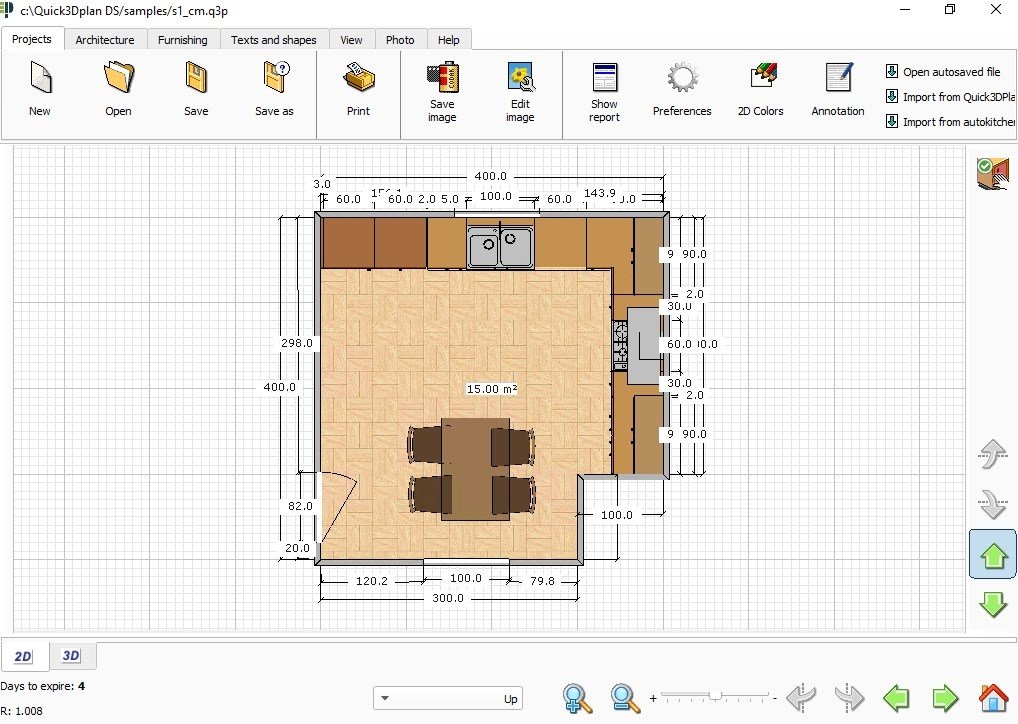
Task: Click the zoom in magnifier icon
Action: coord(577,698)
